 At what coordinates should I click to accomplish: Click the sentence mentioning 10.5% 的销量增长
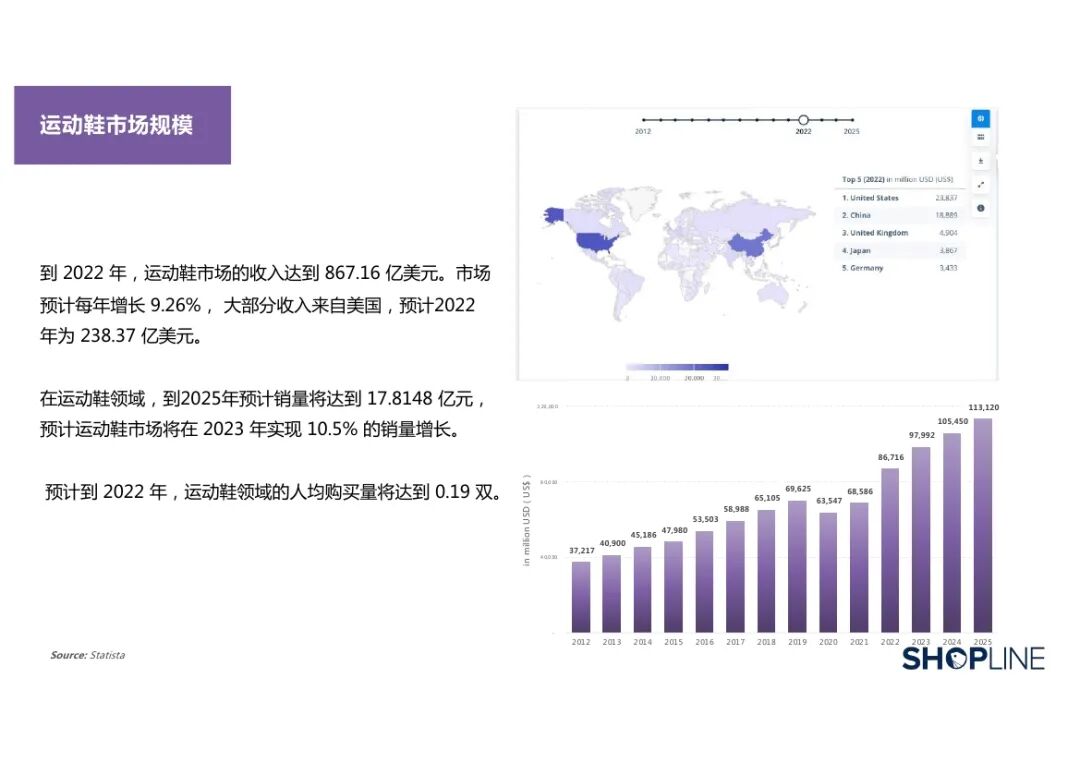pos(250,430)
